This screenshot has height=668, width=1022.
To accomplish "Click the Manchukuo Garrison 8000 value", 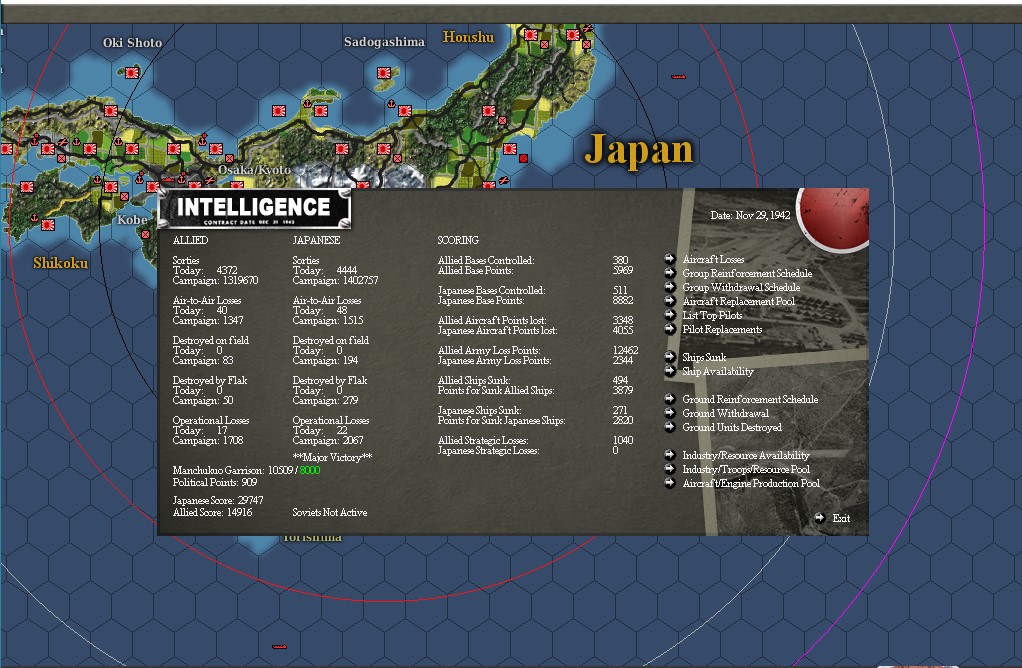I will click(310, 471).
